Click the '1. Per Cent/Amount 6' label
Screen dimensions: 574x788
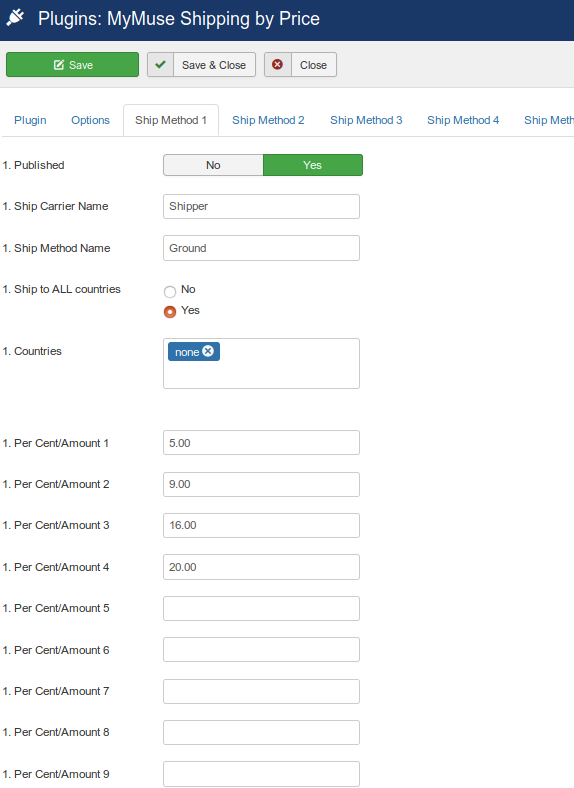click(x=56, y=650)
